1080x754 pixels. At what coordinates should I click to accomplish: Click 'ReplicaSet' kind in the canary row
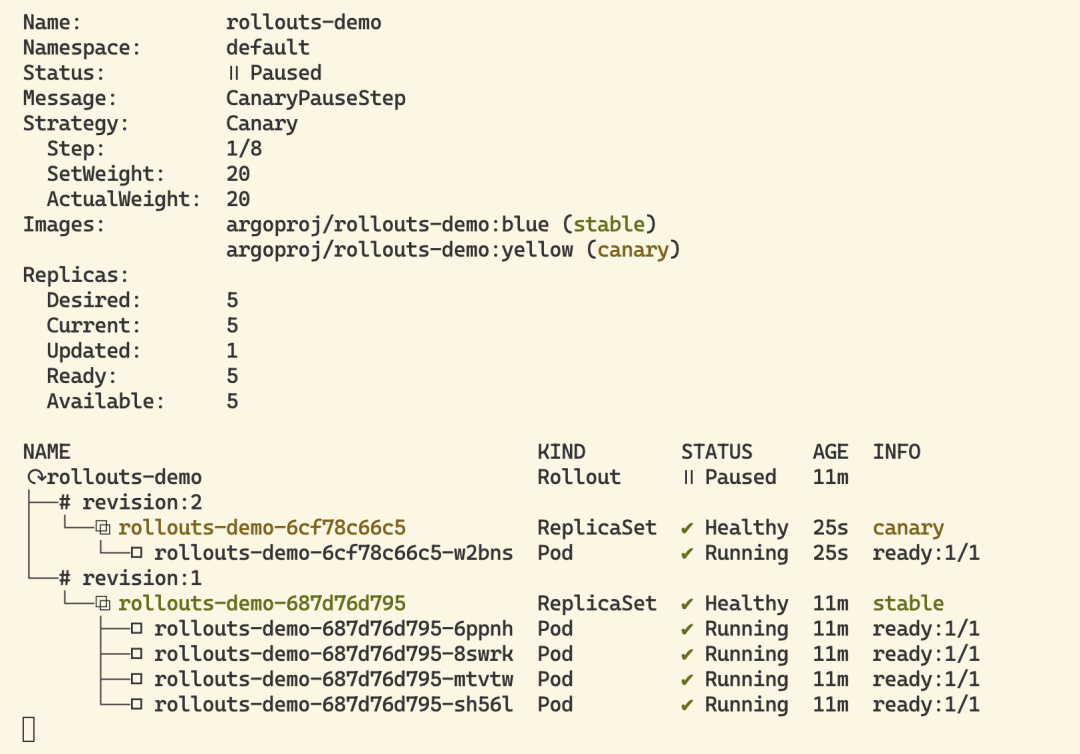tap(597, 528)
